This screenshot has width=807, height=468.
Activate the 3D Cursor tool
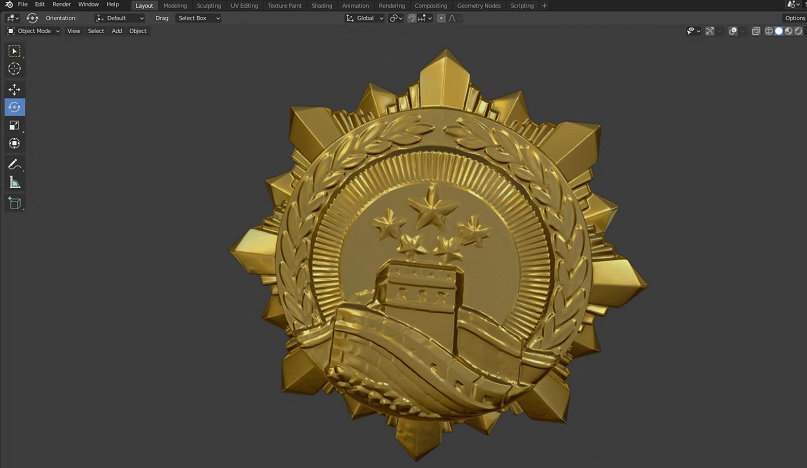(14, 68)
